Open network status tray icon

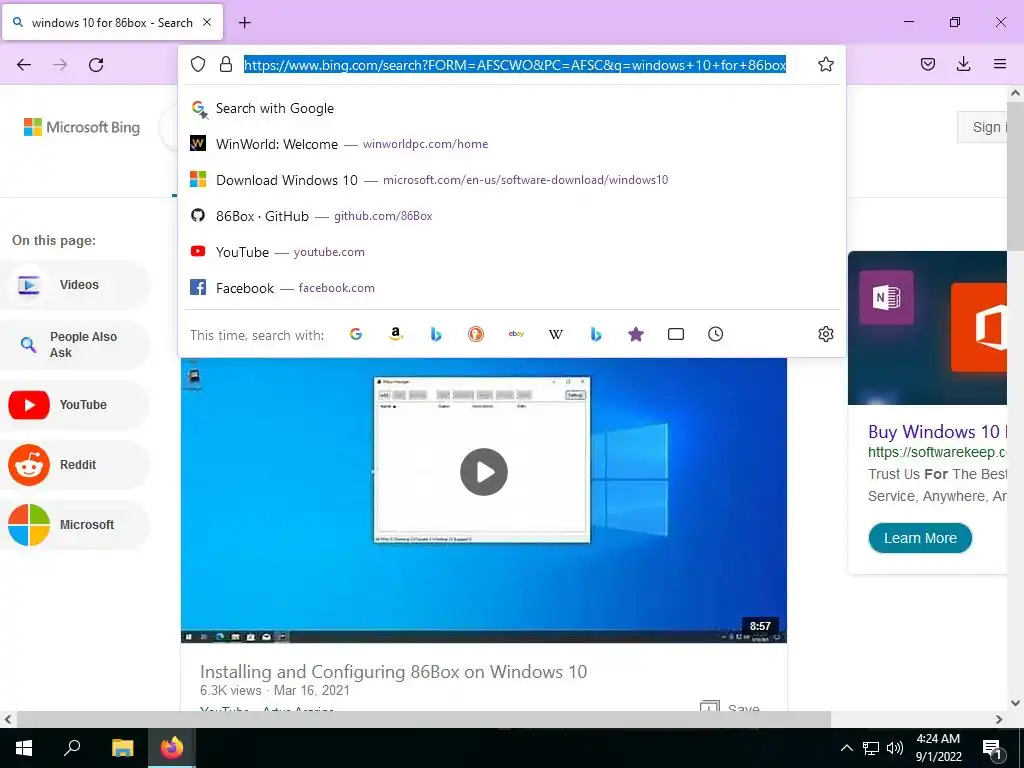[871, 748]
